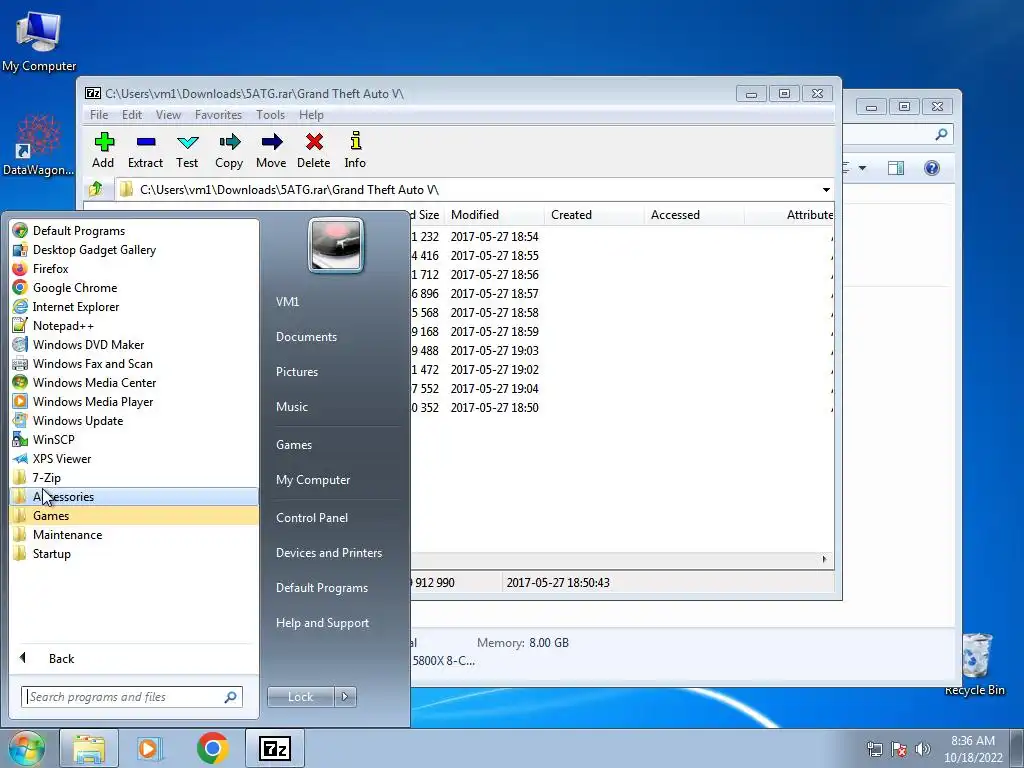Open the Favorites menu

tap(218, 114)
